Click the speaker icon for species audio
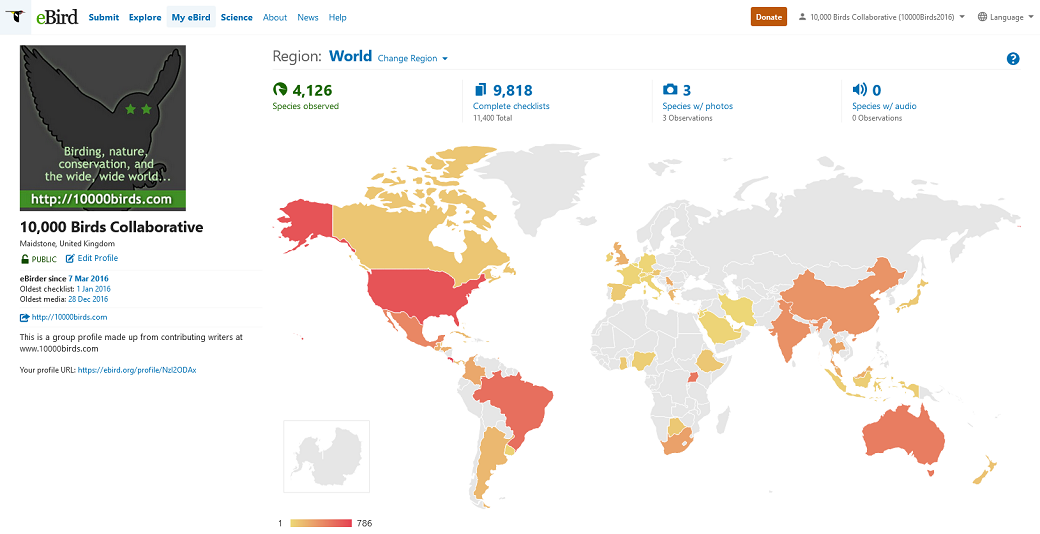 pos(860,90)
